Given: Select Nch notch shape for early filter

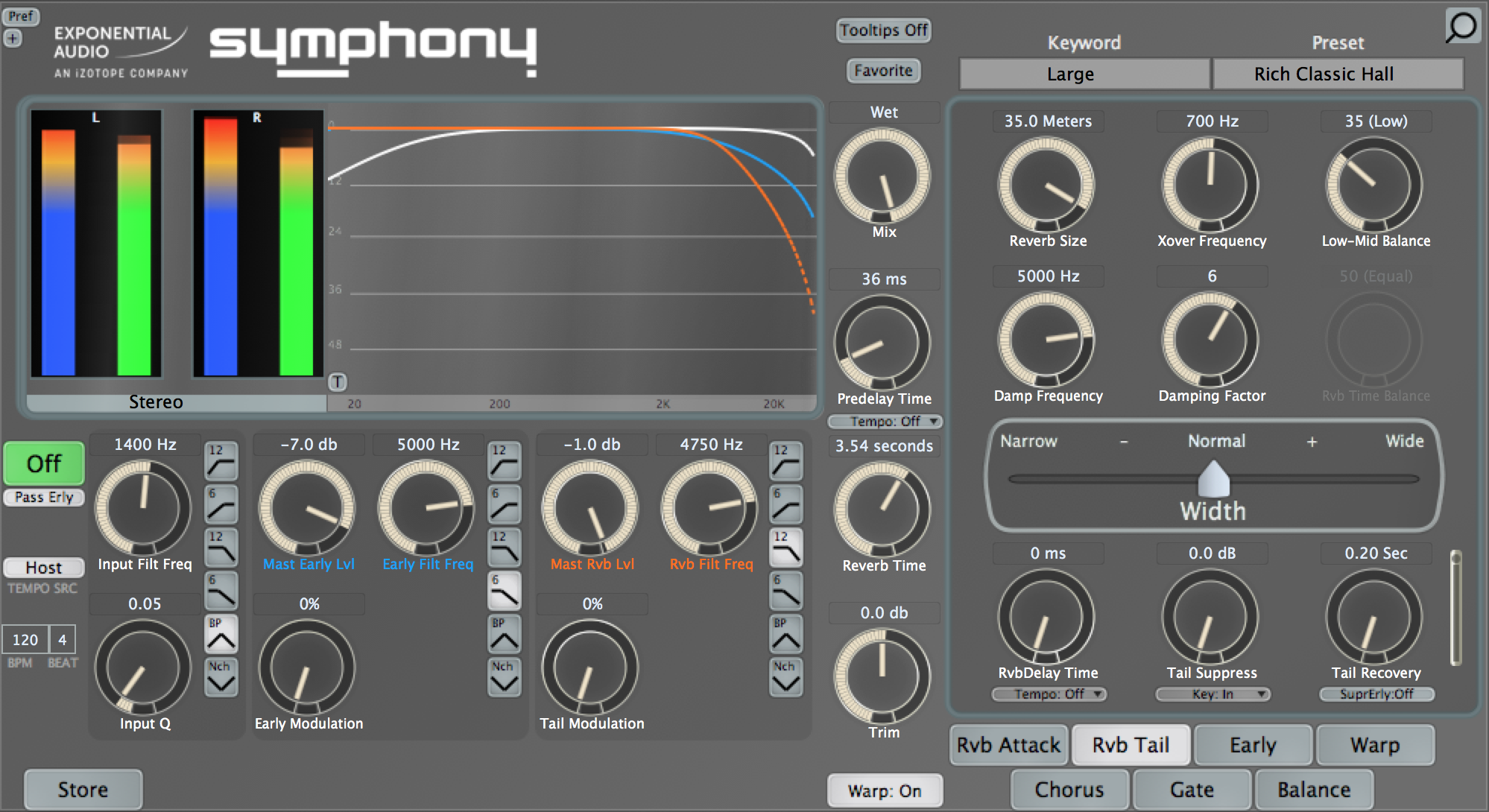Looking at the screenshot, I should (505, 677).
